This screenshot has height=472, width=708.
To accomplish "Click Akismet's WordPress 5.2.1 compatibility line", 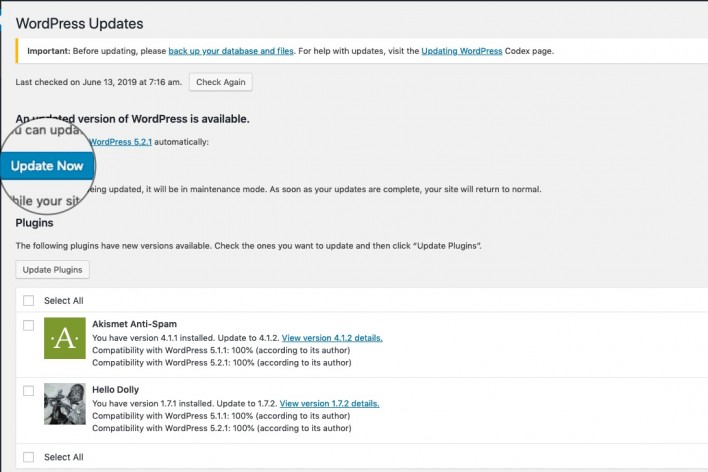I will (x=222, y=363).
